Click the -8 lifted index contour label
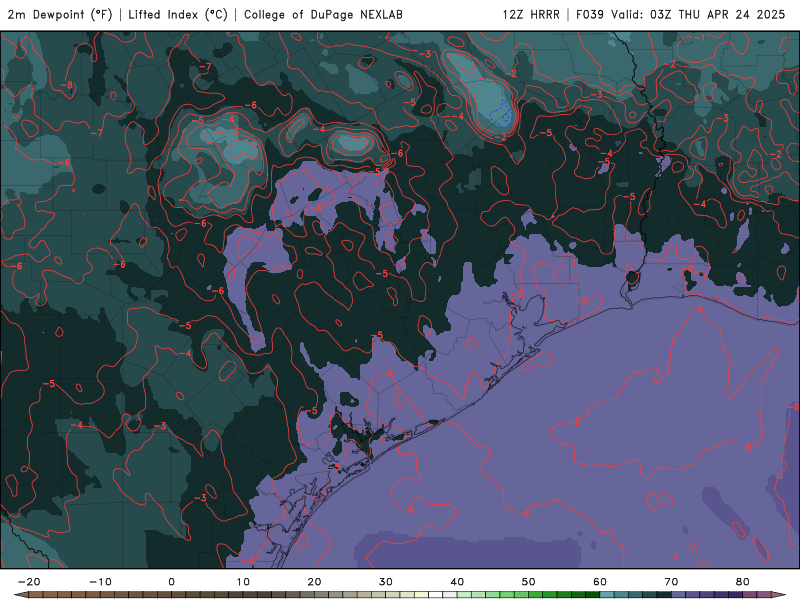Viewport: 800px width, 600px height. click(x=67, y=85)
